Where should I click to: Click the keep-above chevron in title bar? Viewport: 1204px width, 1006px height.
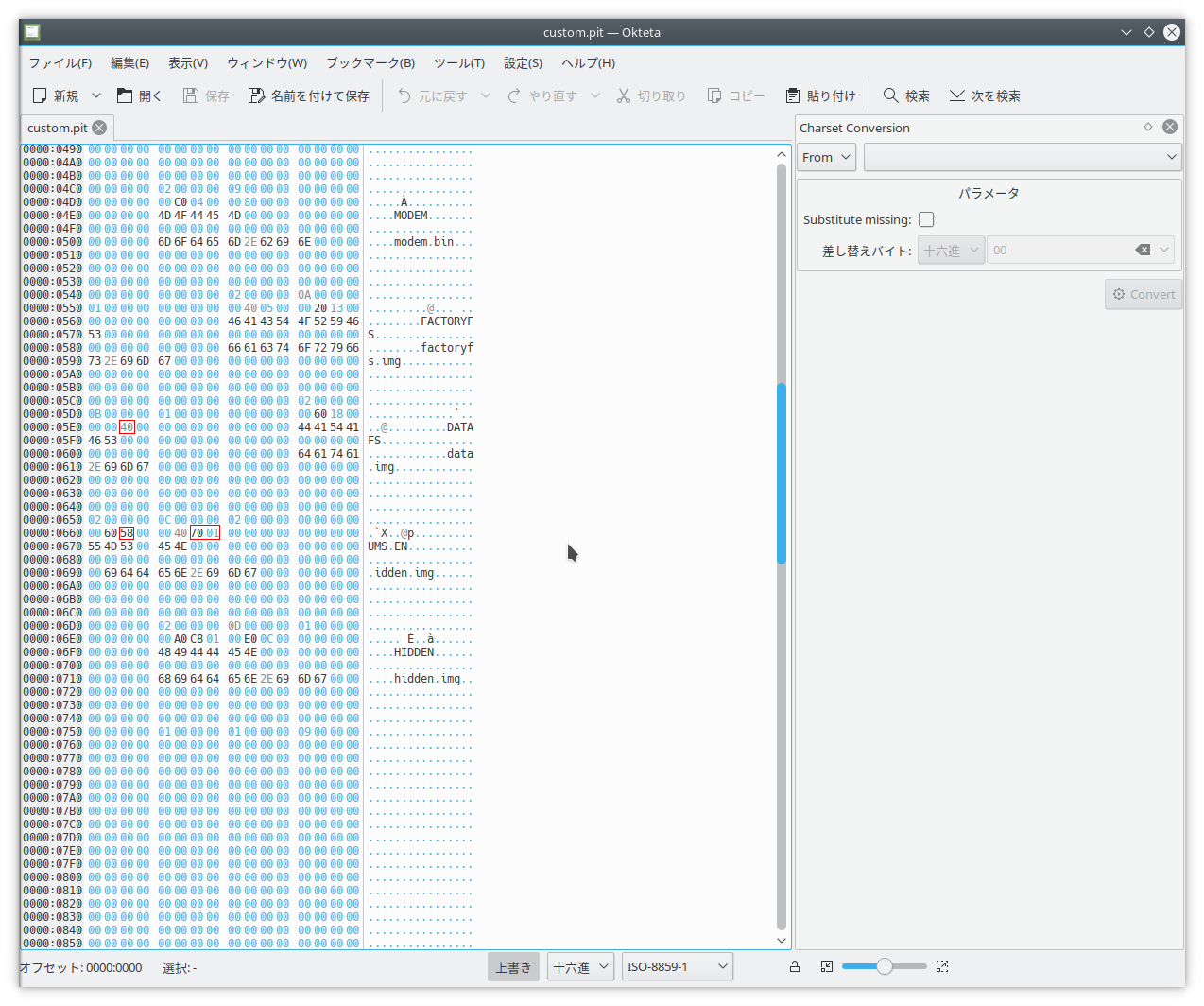(1127, 32)
